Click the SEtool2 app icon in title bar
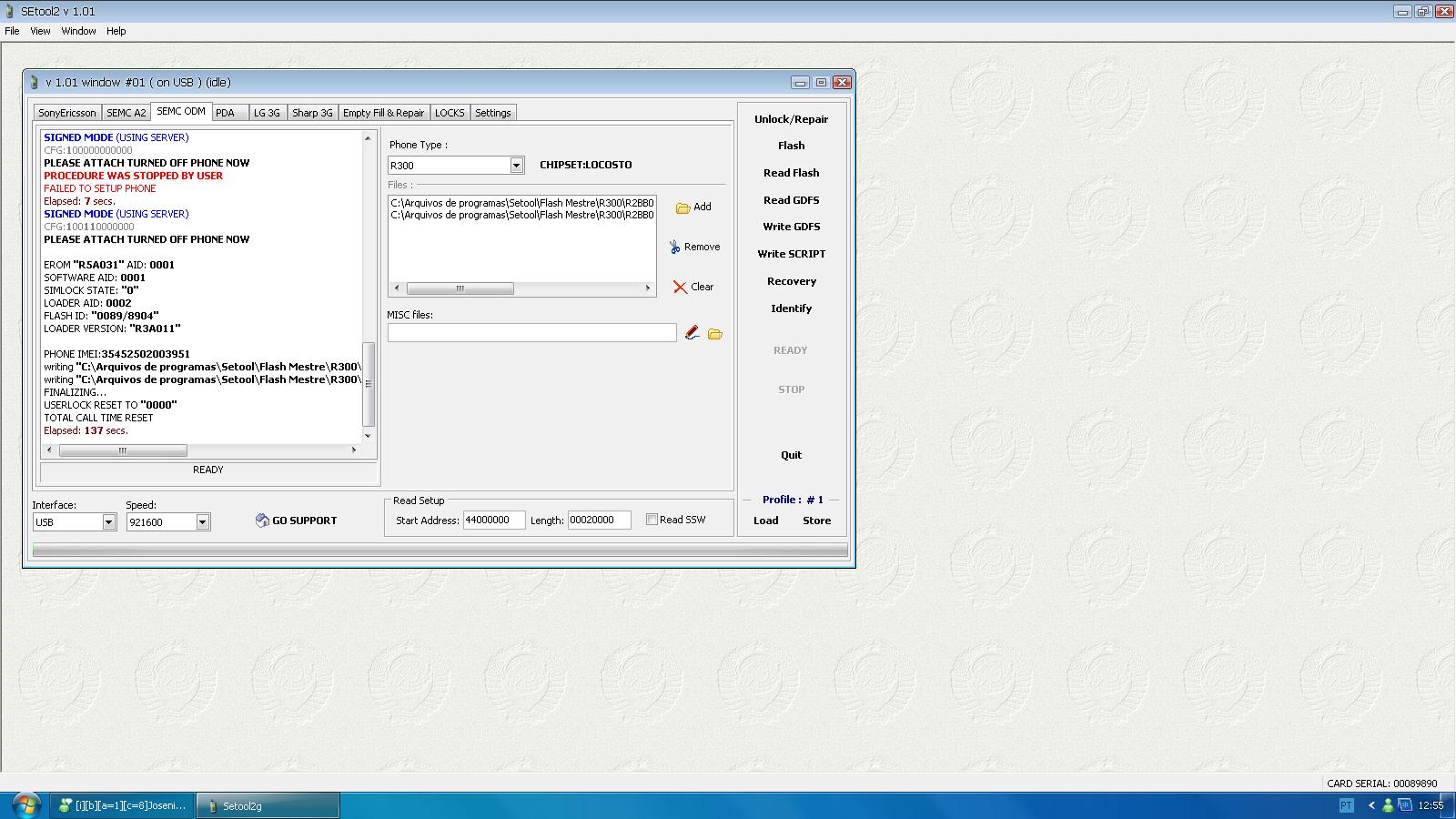Screen dimensions: 1456x819 click(x=9, y=11)
